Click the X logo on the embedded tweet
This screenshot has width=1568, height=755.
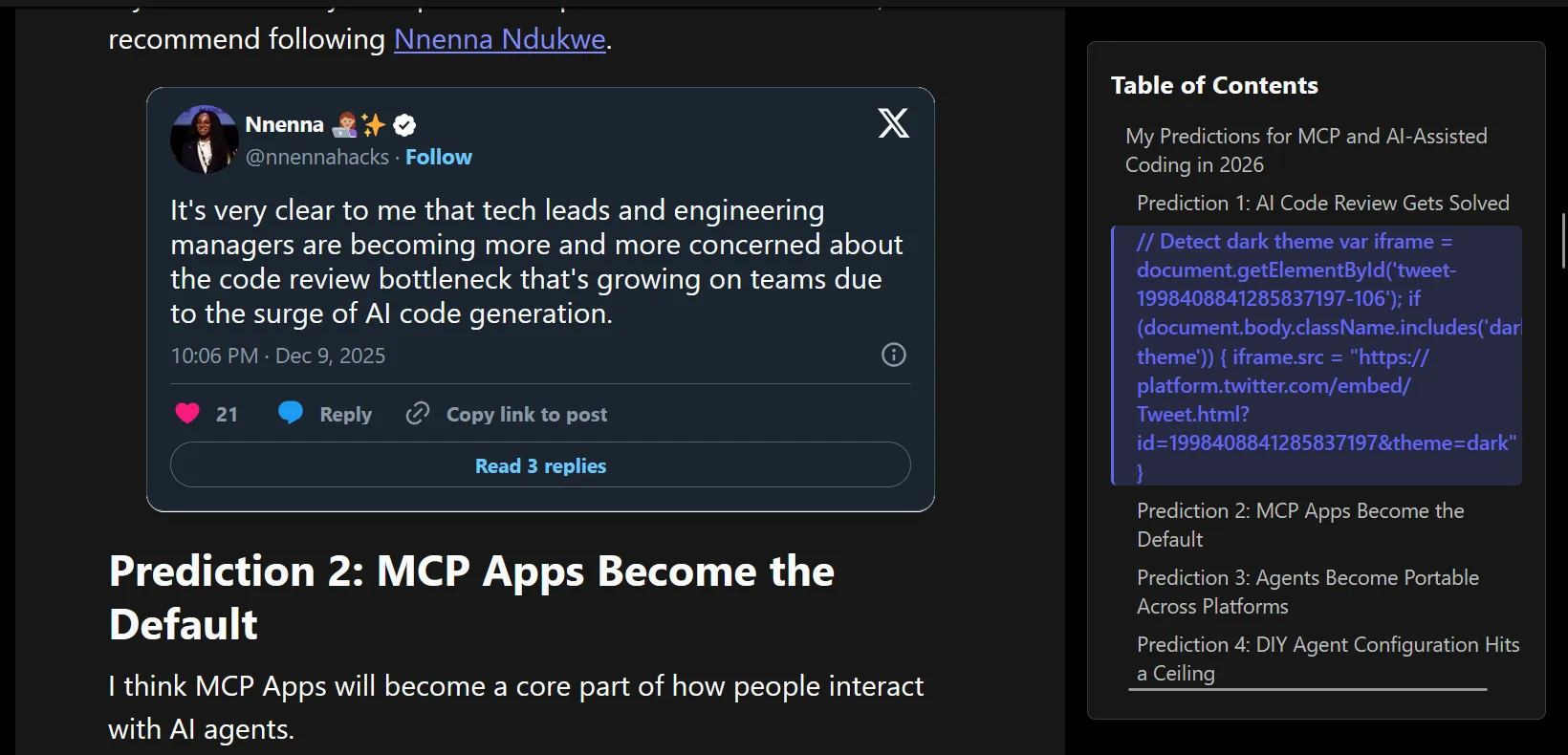(893, 122)
